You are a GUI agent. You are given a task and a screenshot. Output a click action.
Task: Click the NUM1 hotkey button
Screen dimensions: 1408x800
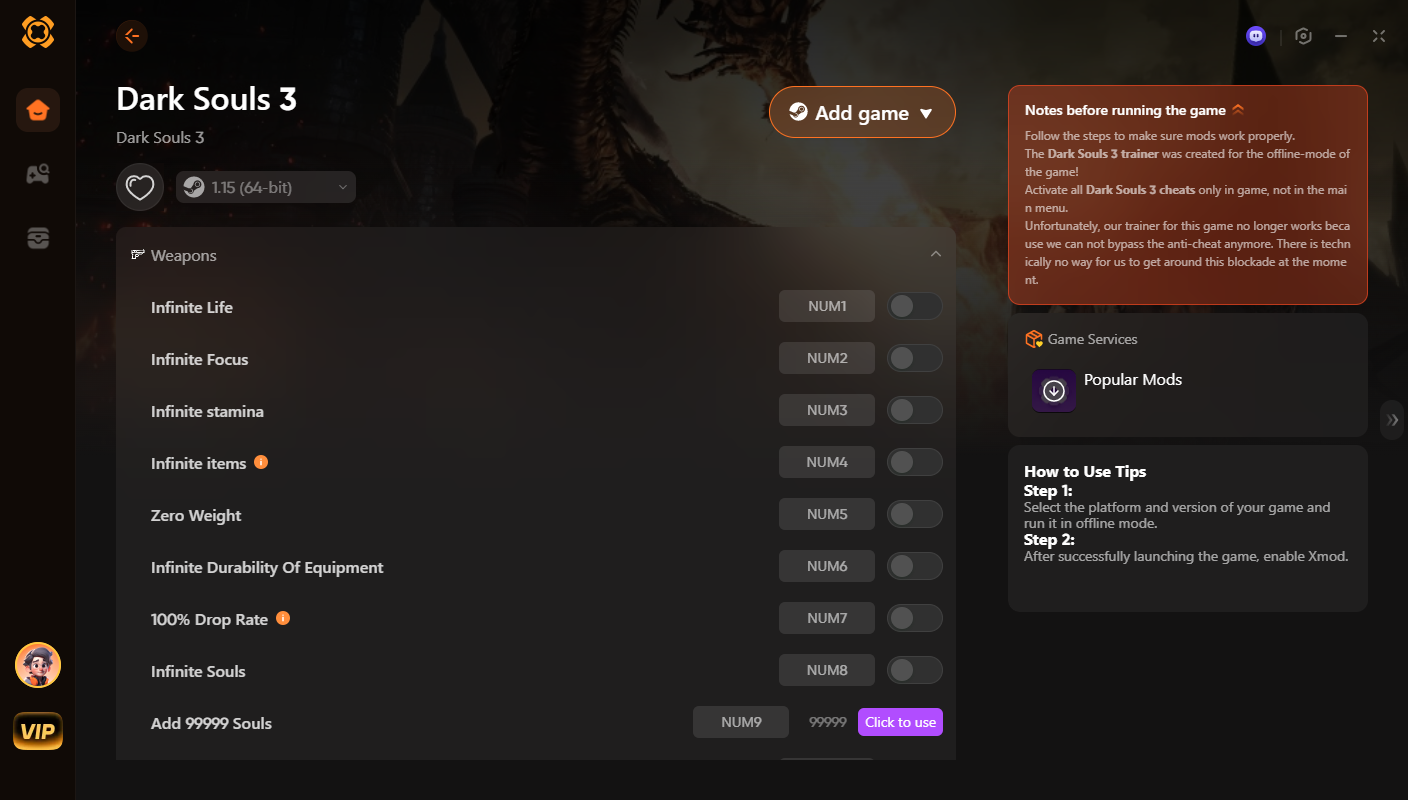click(827, 306)
